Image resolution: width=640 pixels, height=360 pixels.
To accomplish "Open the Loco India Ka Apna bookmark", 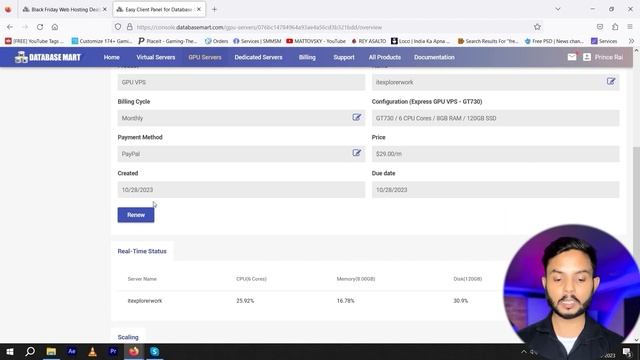I will (x=420, y=41).
